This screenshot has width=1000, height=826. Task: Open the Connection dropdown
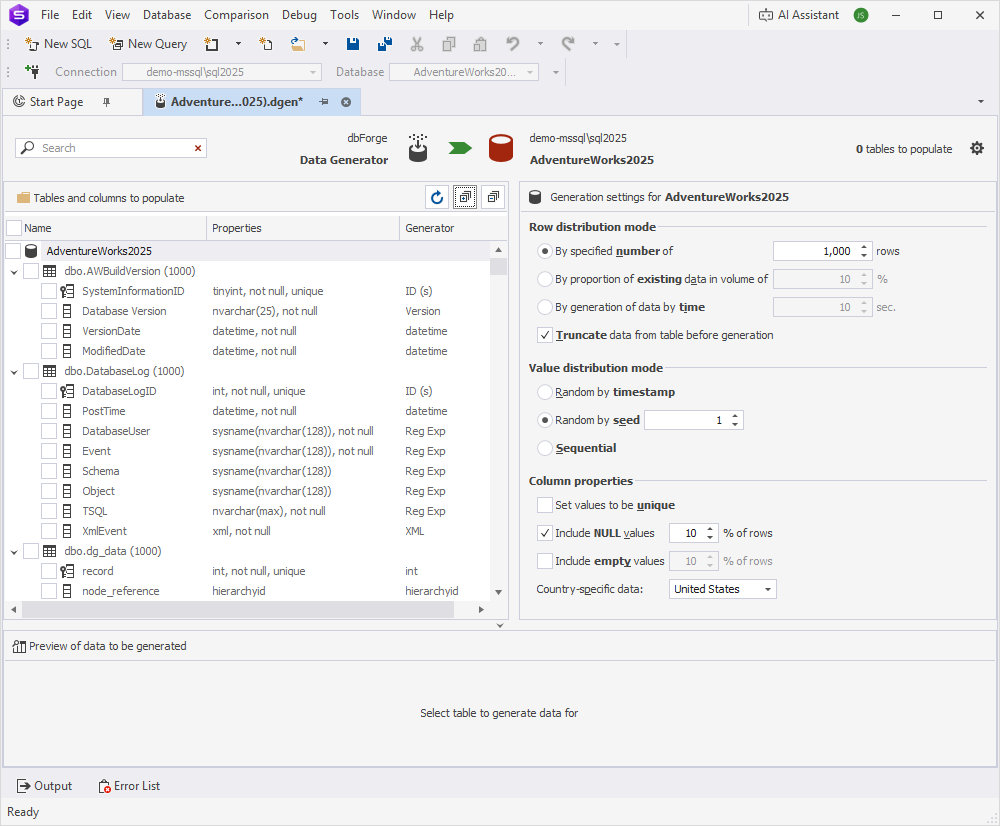click(x=222, y=72)
